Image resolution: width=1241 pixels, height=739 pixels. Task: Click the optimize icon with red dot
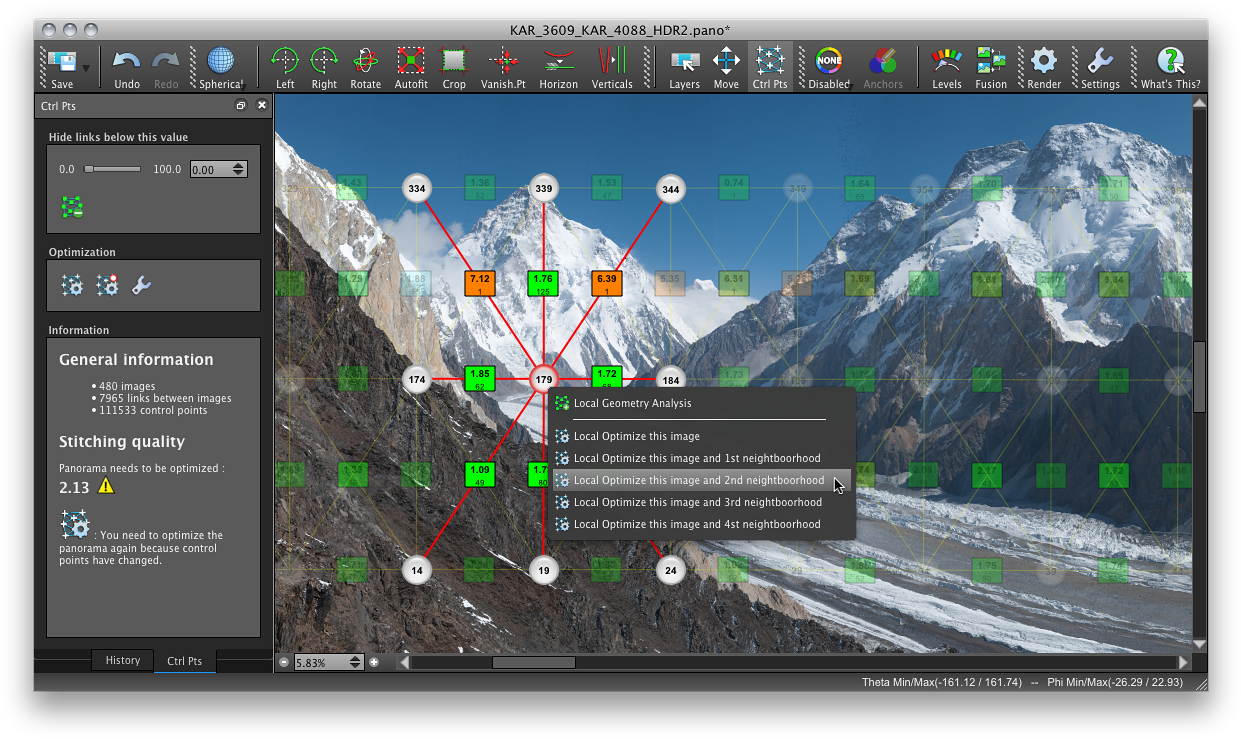[x=107, y=286]
